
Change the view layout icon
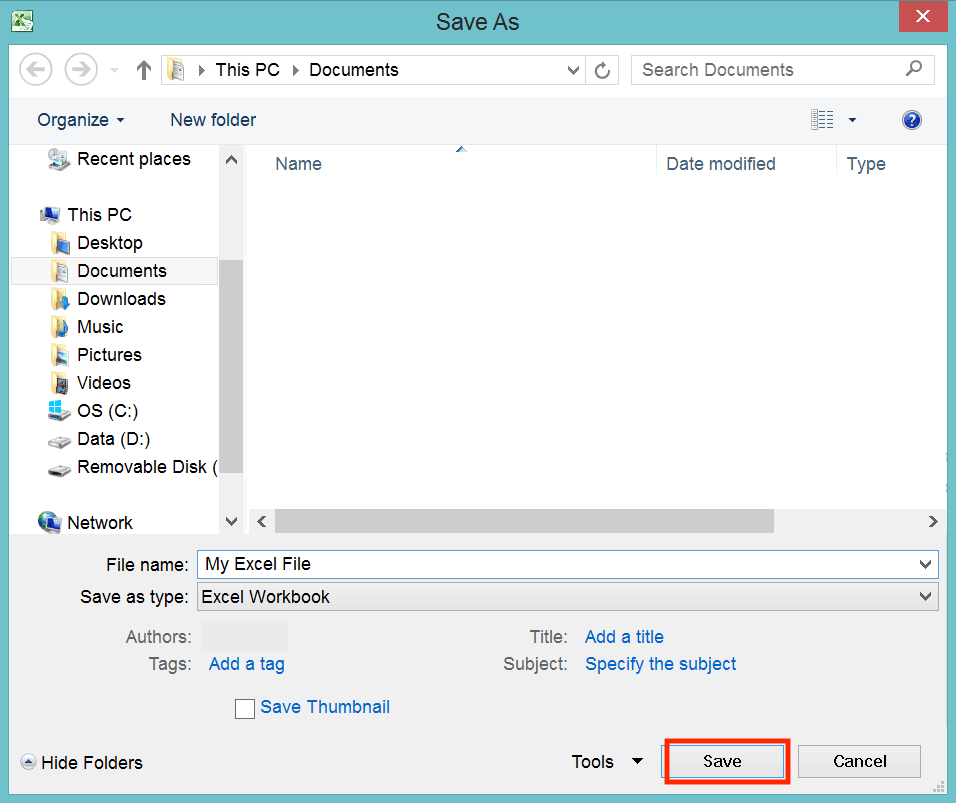(x=822, y=120)
